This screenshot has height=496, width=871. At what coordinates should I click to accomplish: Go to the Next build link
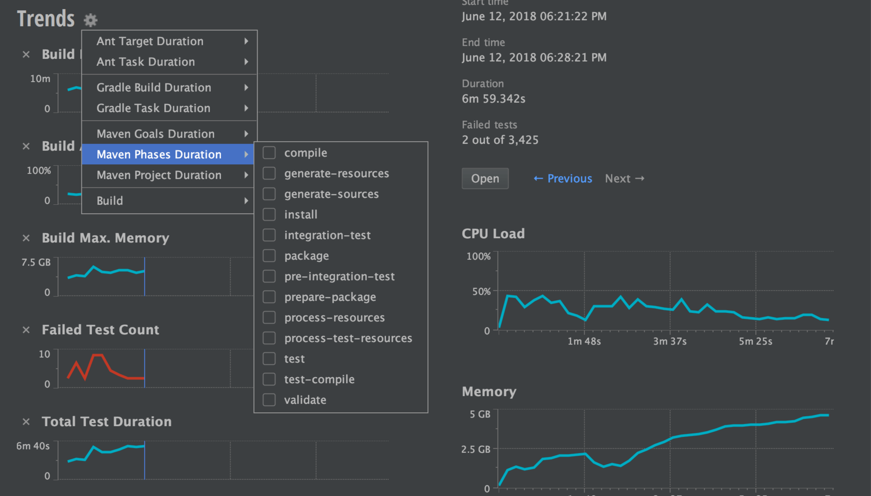click(x=624, y=179)
